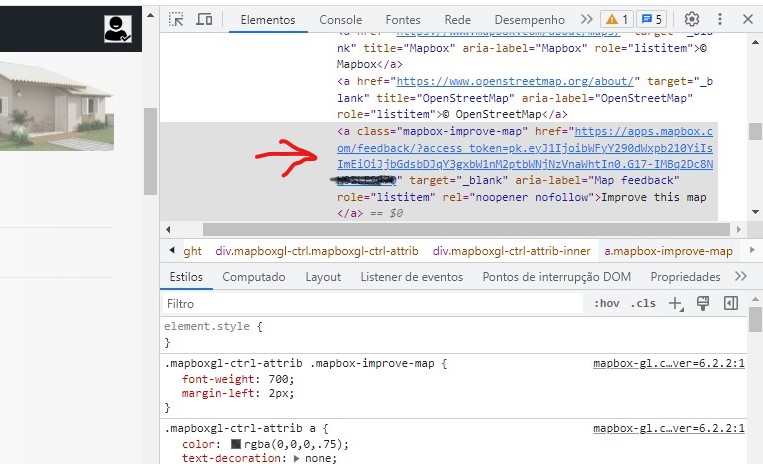The width and height of the screenshot is (763, 464).
Task: Expand more styles pane tabs chevron
Action: click(x=741, y=276)
